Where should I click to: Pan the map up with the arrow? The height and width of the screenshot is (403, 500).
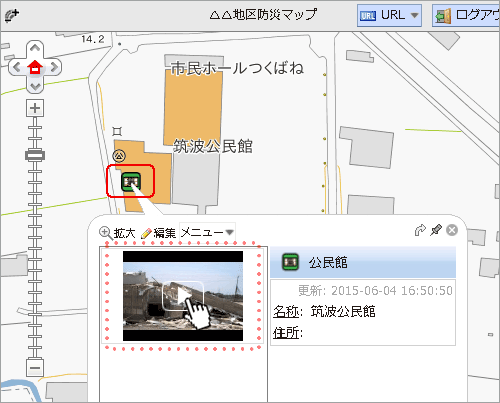35,48
